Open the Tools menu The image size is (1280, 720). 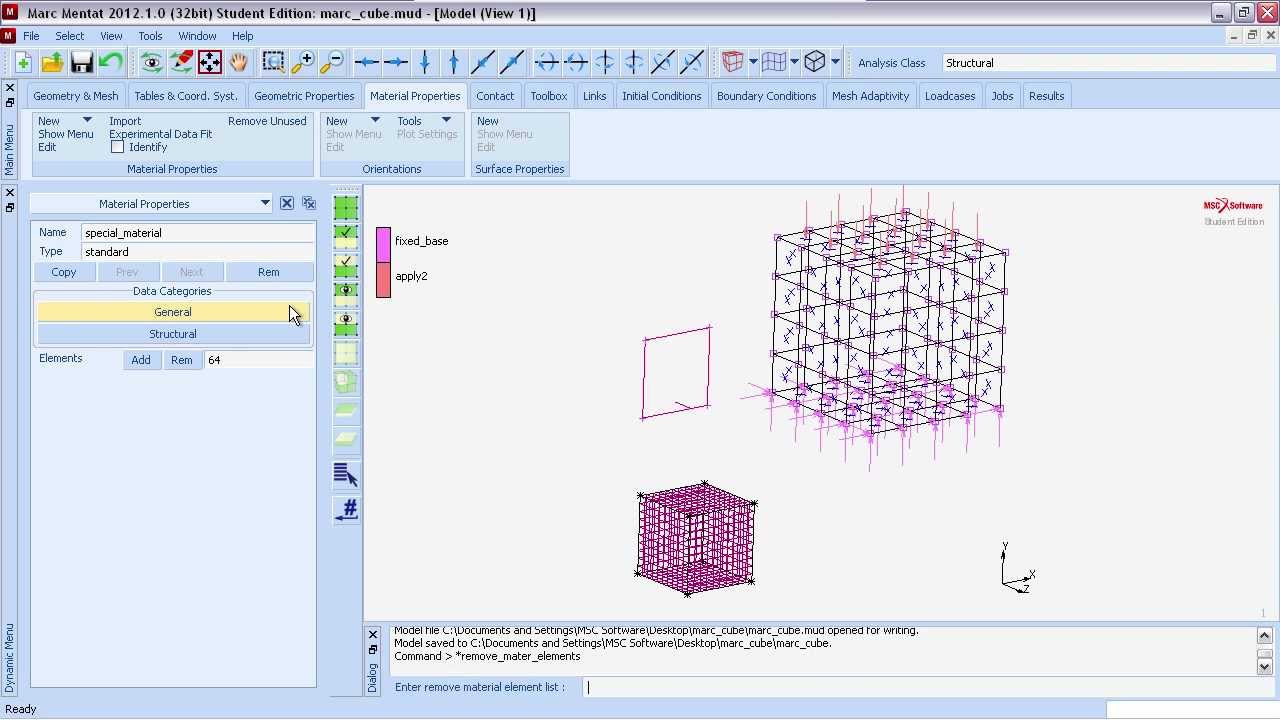[150, 36]
